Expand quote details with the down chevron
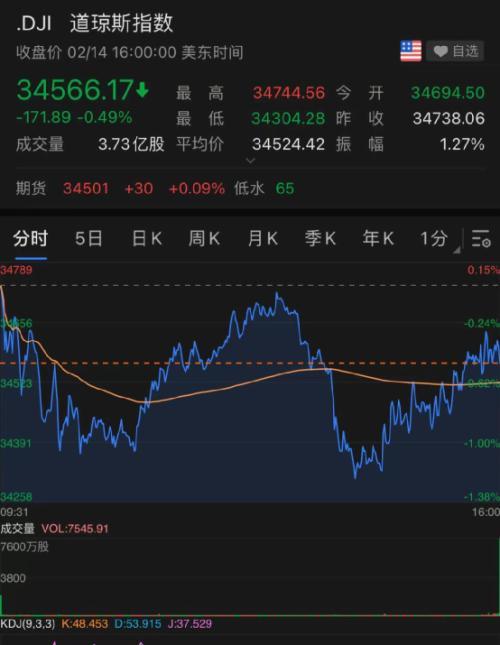Viewport: 500px width, 645px height. [x=250, y=160]
